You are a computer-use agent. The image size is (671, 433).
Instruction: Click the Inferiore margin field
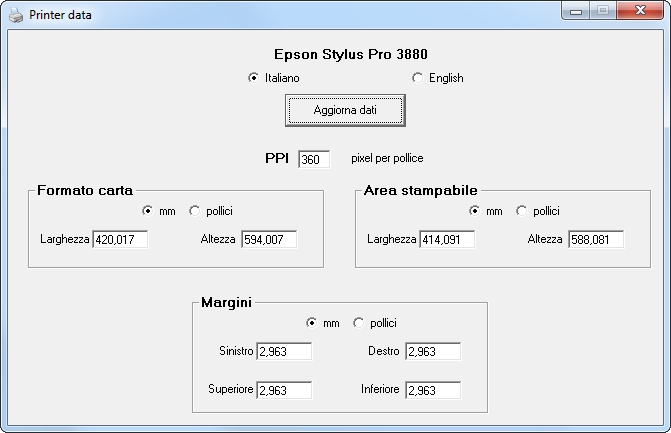click(x=433, y=390)
